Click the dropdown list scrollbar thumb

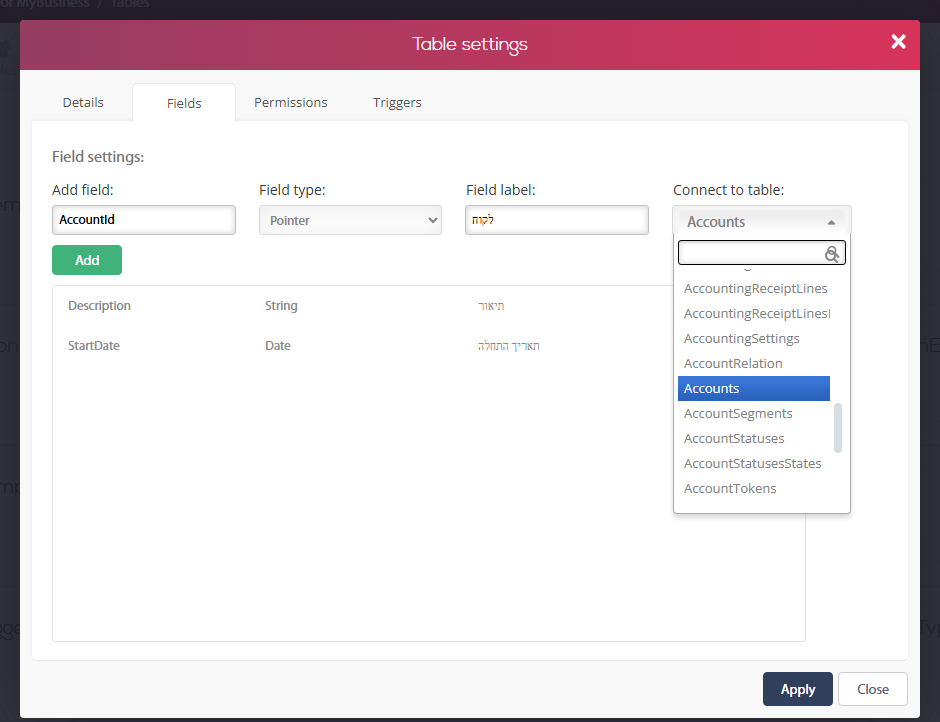click(x=838, y=428)
